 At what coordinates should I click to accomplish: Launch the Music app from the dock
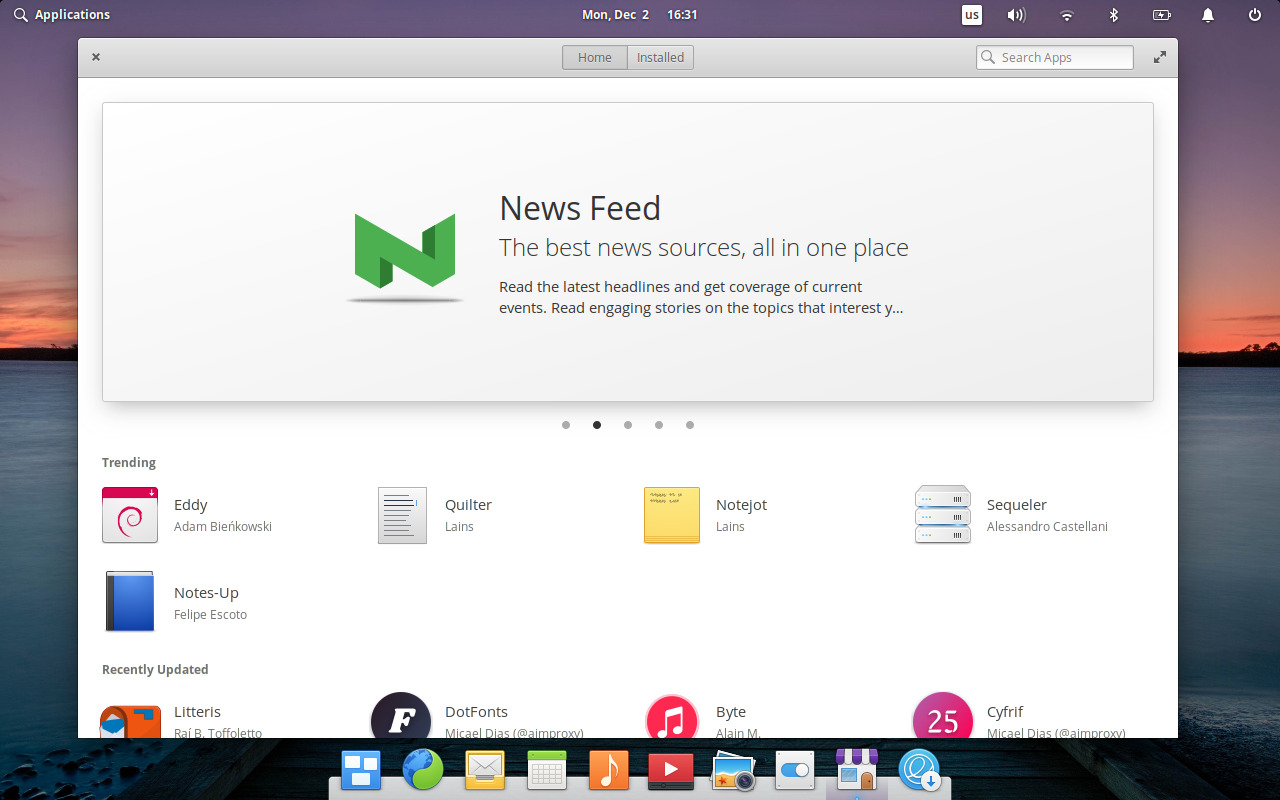click(609, 770)
